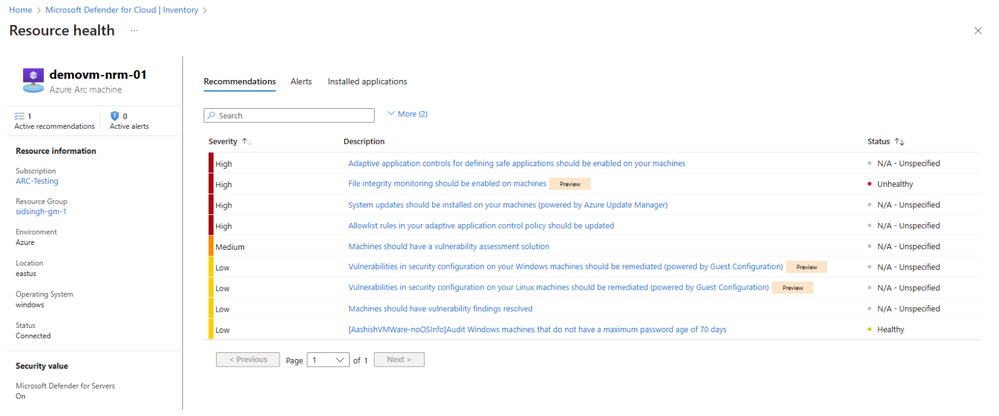Click the Status column header label
999x416 pixels.
879,141
